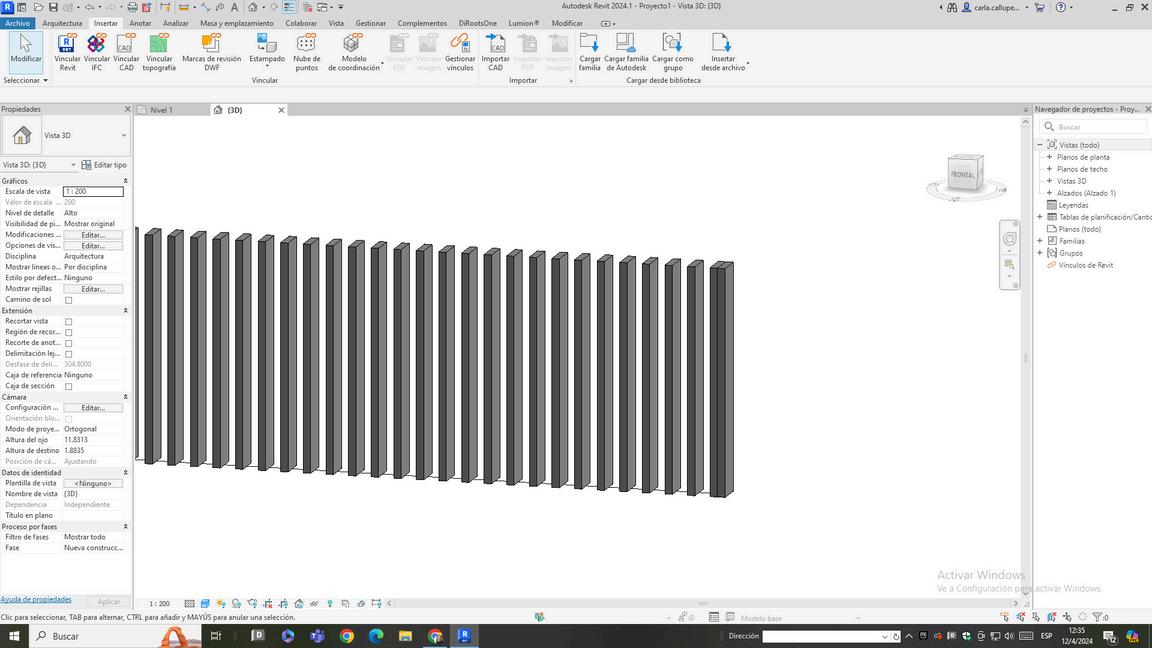Click the ViewCube FRONTAL face
This screenshot has height=648, width=1152.
[x=962, y=174]
